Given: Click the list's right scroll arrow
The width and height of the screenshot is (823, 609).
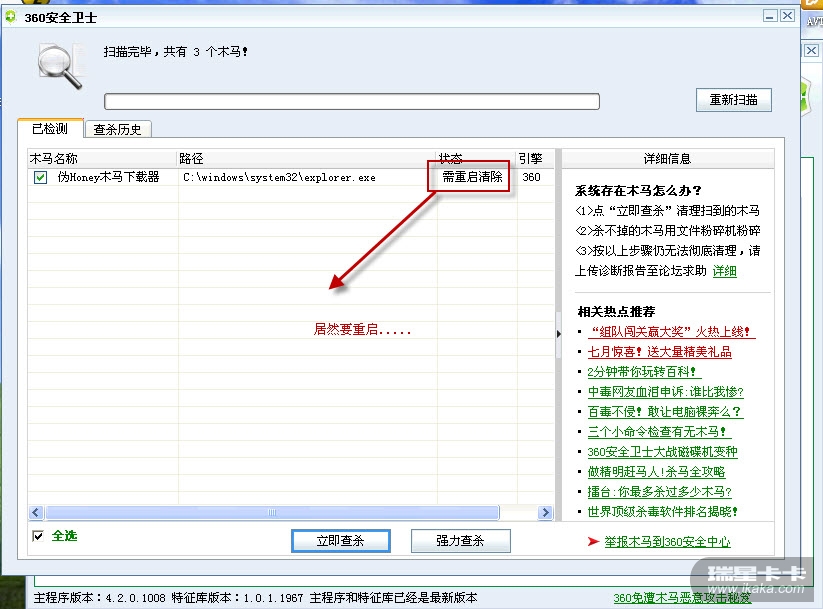Looking at the screenshot, I should point(545,512).
